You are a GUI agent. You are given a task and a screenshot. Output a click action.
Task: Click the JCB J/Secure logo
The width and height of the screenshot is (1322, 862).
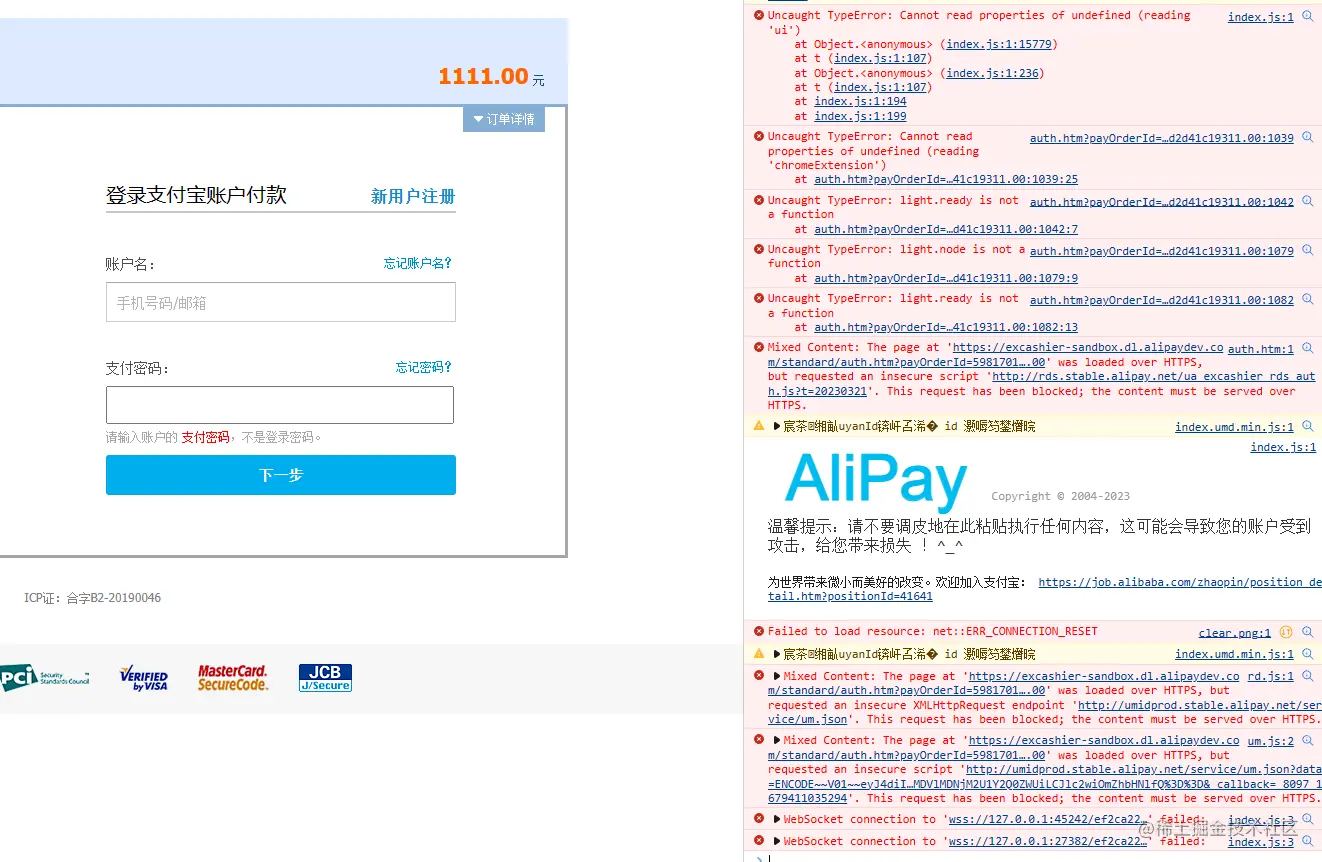[325, 678]
